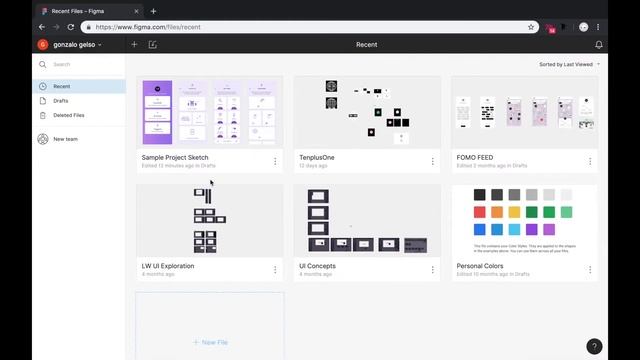Screen dimensions: 640x360
Task: Click the New team circular icon
Action: 43,139
